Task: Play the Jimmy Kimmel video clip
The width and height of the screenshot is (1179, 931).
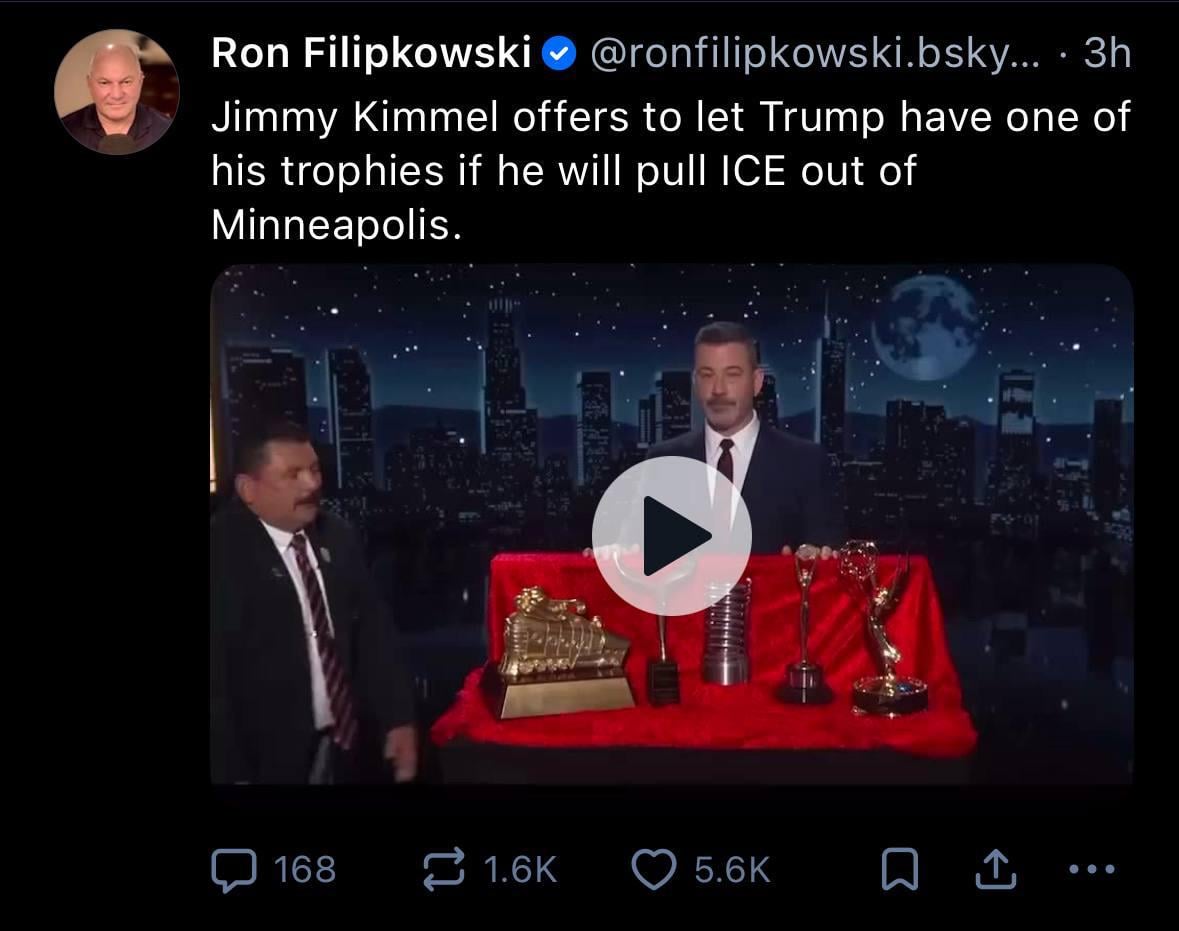Action: pyautogui.click(x=671, y=535)
